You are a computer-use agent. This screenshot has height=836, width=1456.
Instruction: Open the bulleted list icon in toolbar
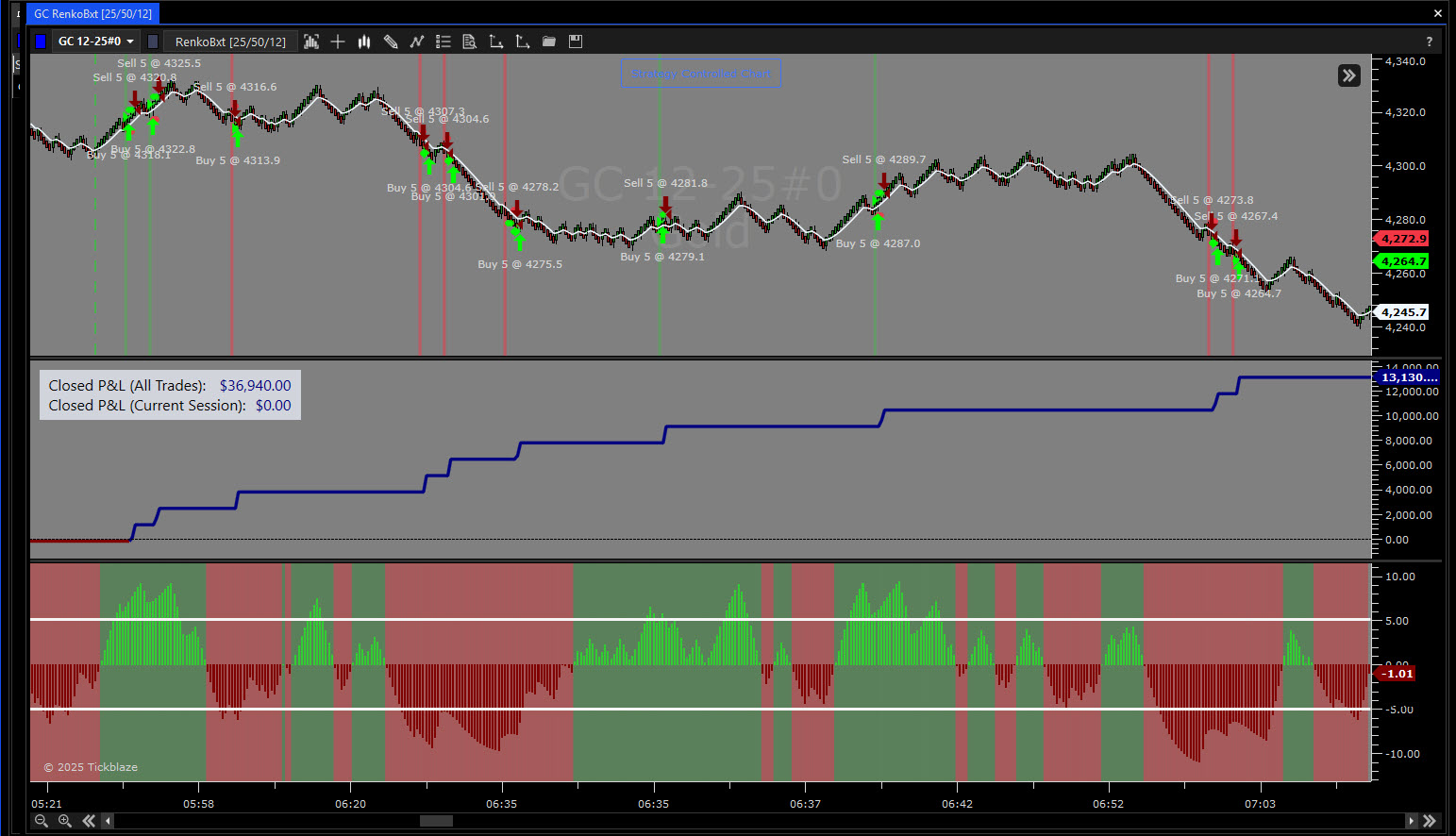443,42
